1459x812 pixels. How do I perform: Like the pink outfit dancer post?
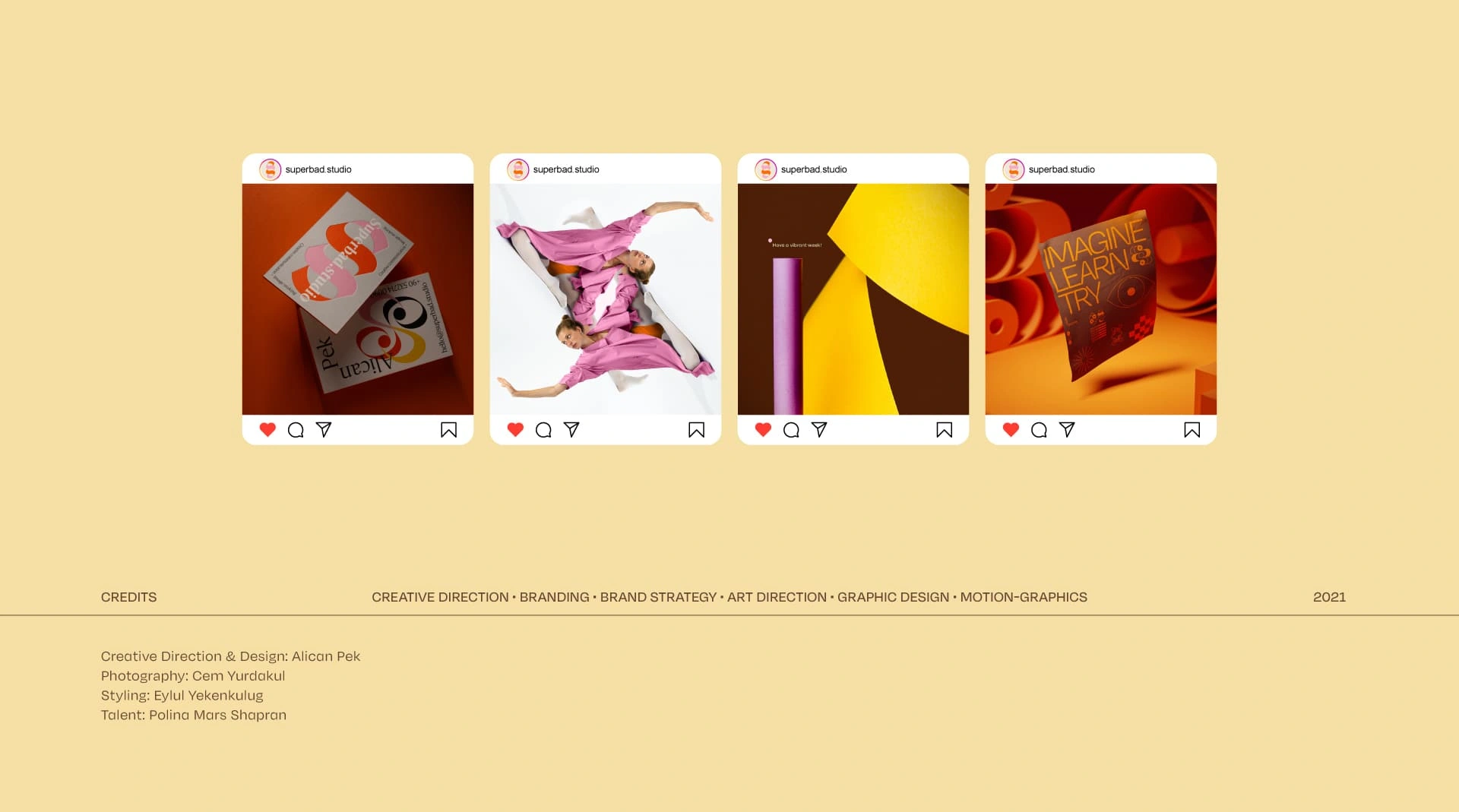(x=515, y=430)
